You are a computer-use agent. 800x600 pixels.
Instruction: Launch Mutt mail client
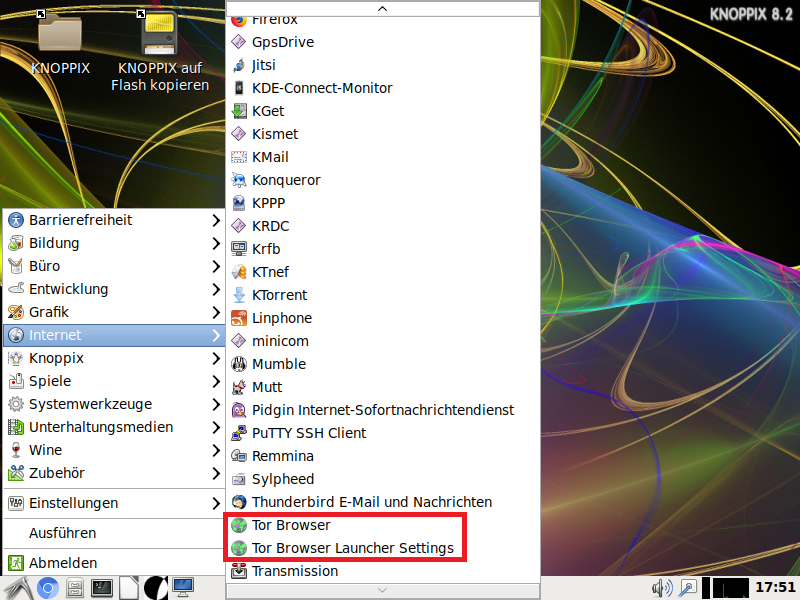tap(383, 386)
